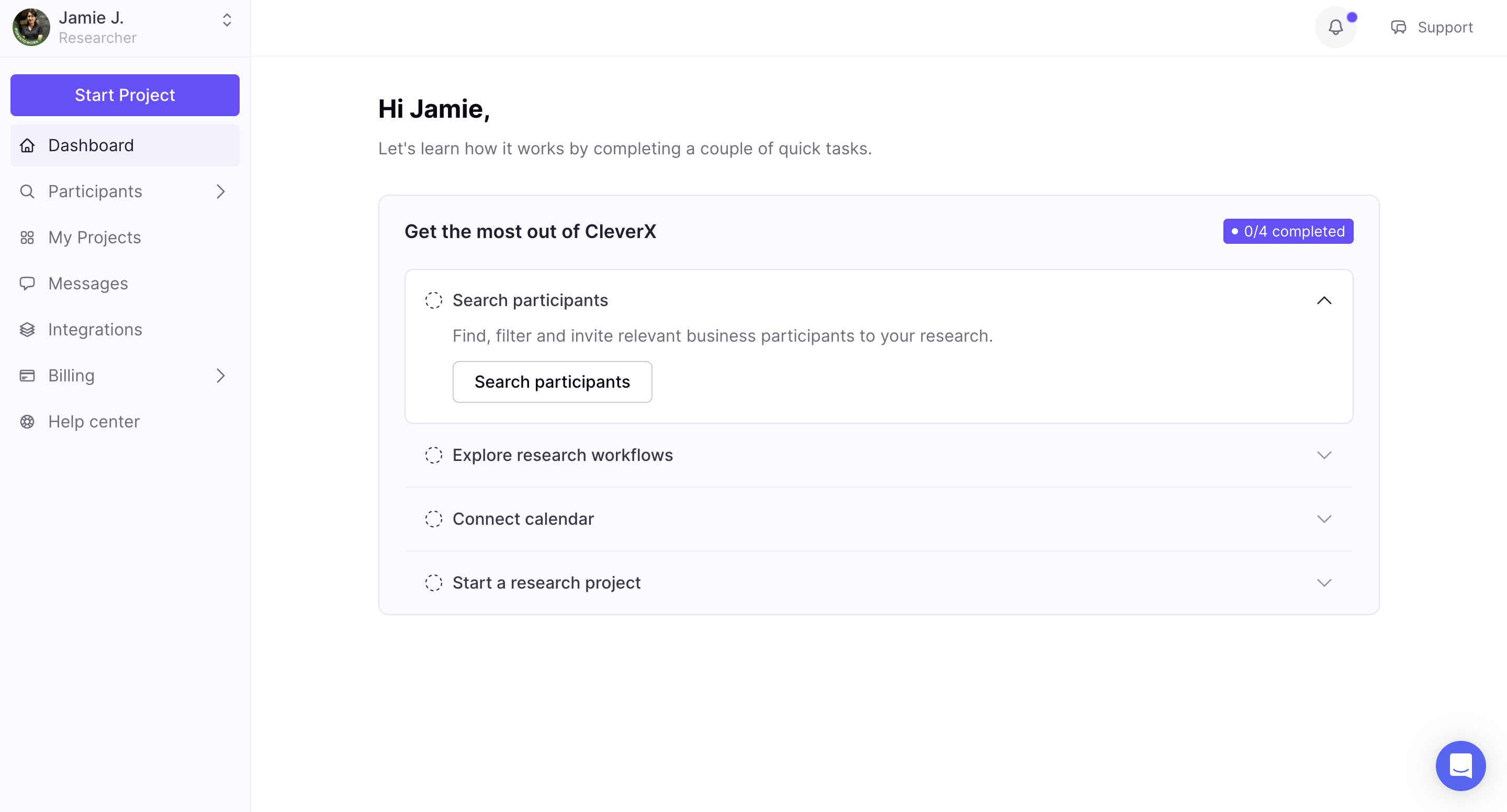The height and width of the screenshot is (812, 1507).
Task: Open My Projects in the sidebar
Action: (95, 238)
